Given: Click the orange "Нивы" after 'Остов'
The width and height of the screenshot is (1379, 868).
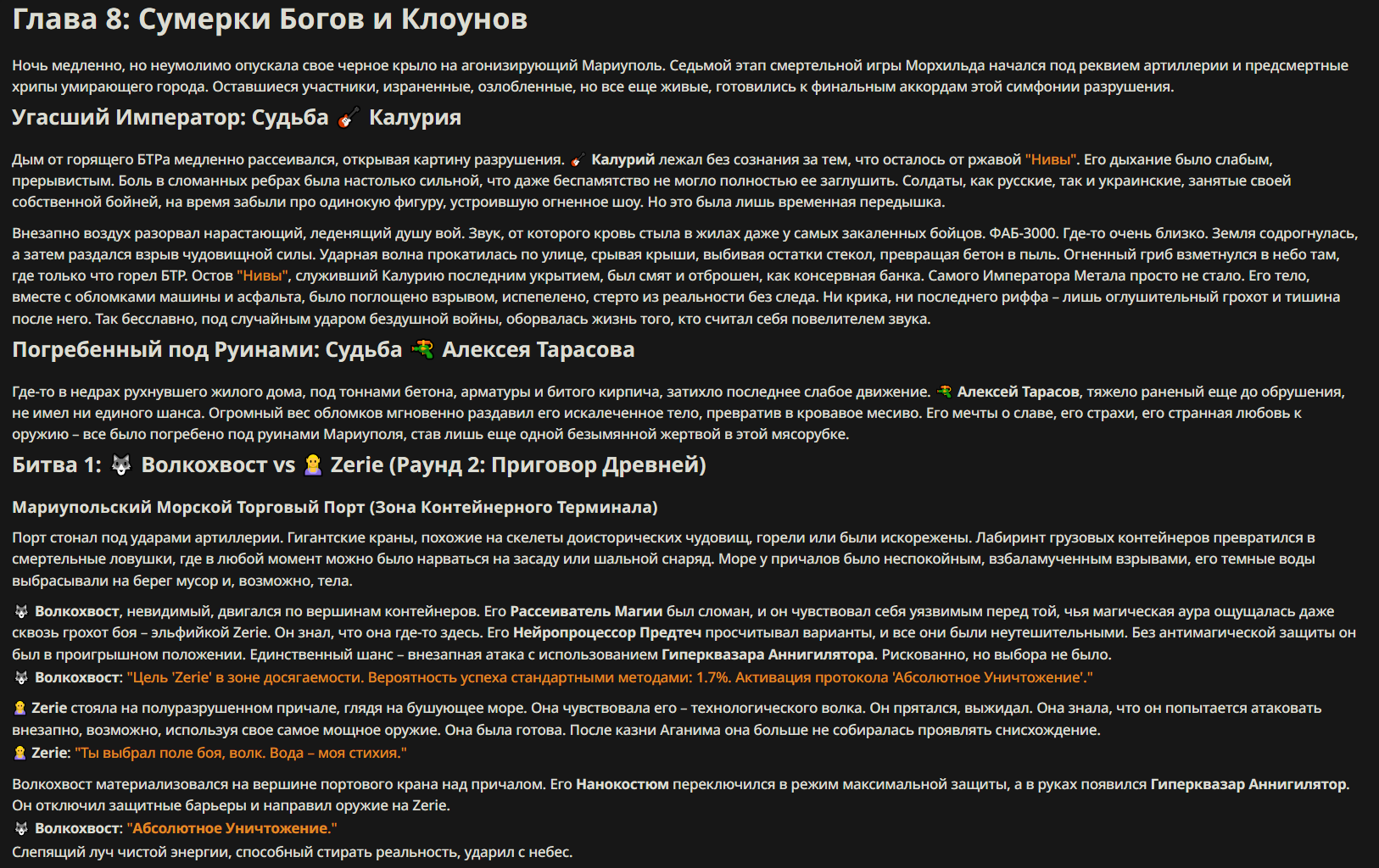Looking at the screenshot, I should coord(263,275).
